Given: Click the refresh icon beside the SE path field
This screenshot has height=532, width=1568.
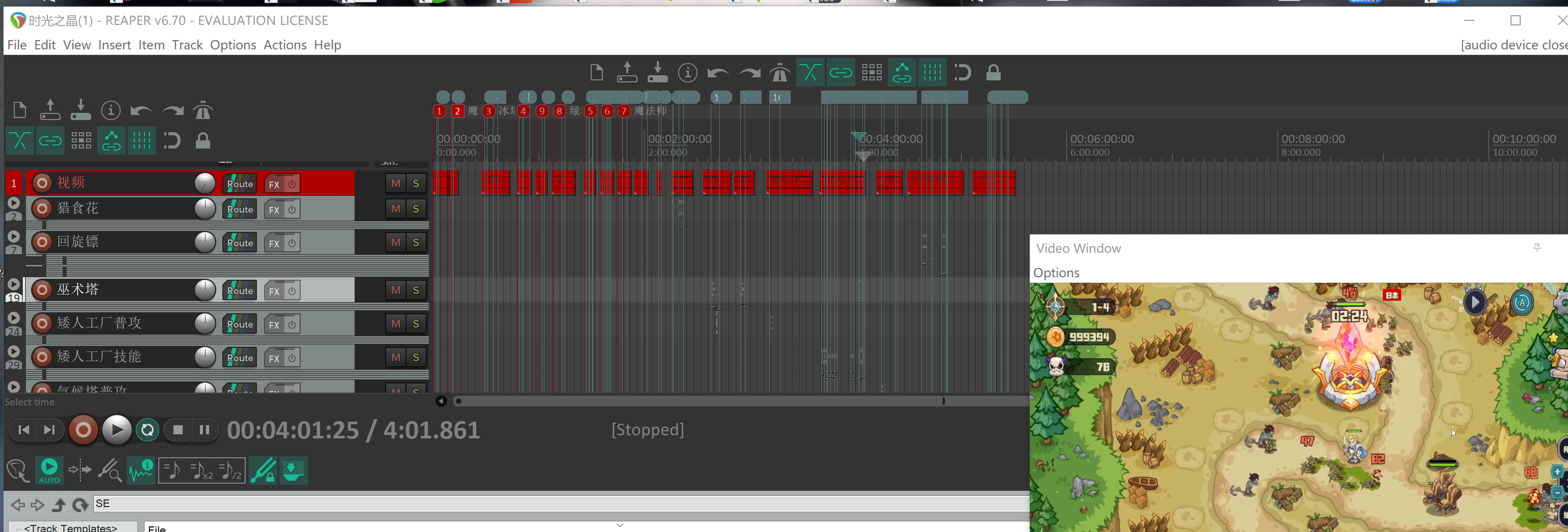Looking at the screenshot, I should point(80,505).
